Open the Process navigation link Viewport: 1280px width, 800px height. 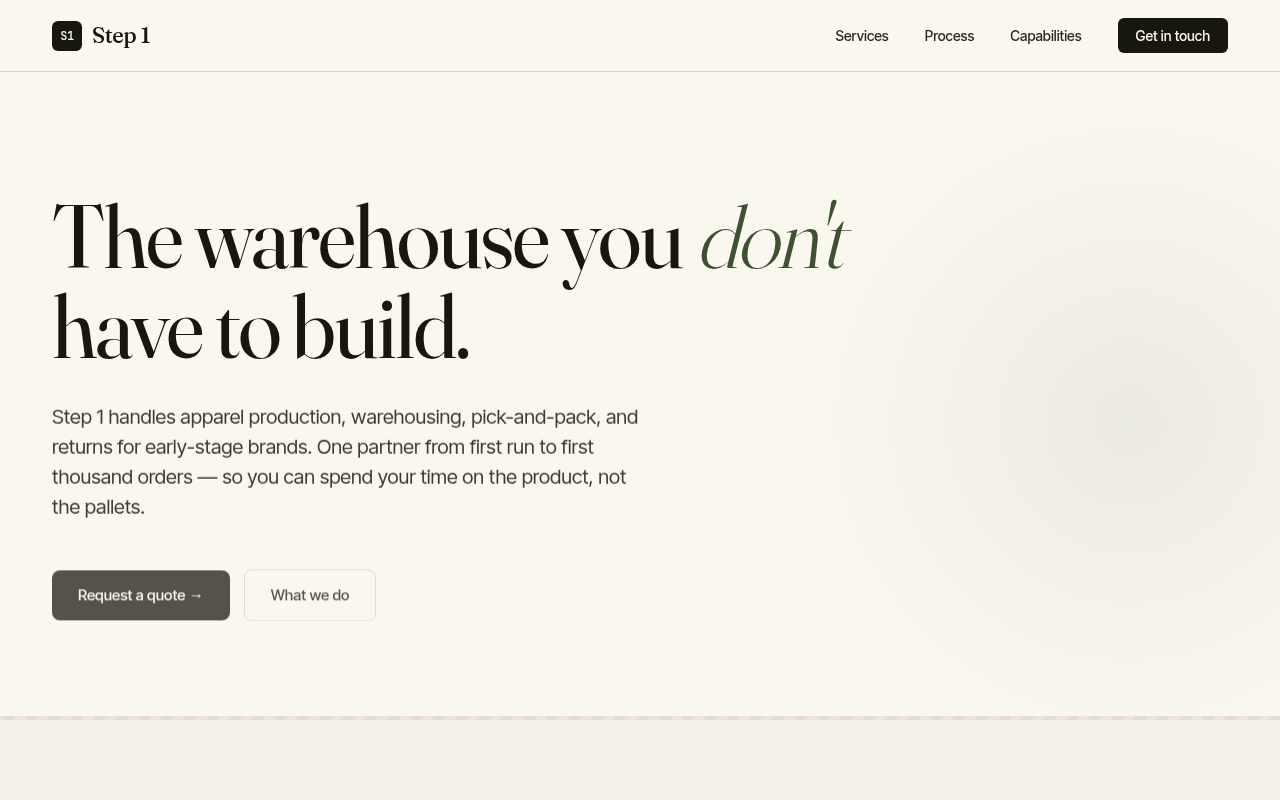[949, 36]
